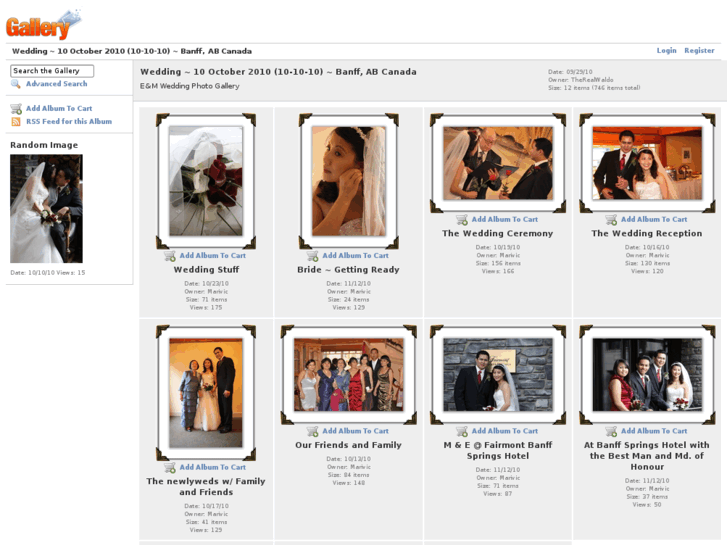Focus the Search the Gallery field

pos(52,71)
